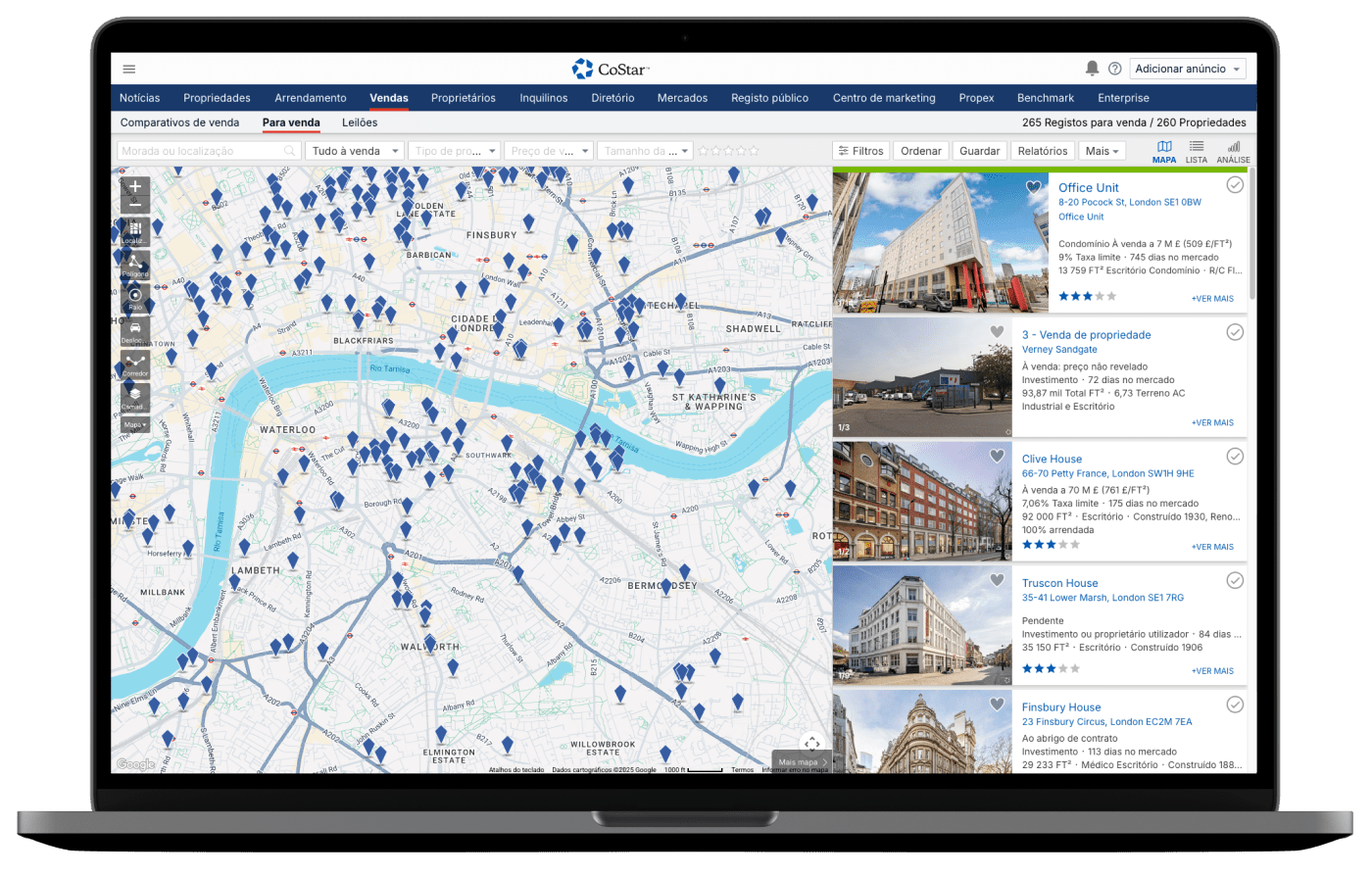This screenshot has height=876, width=1372.
Task: Open the help question mark icon
Action: 1115,69
